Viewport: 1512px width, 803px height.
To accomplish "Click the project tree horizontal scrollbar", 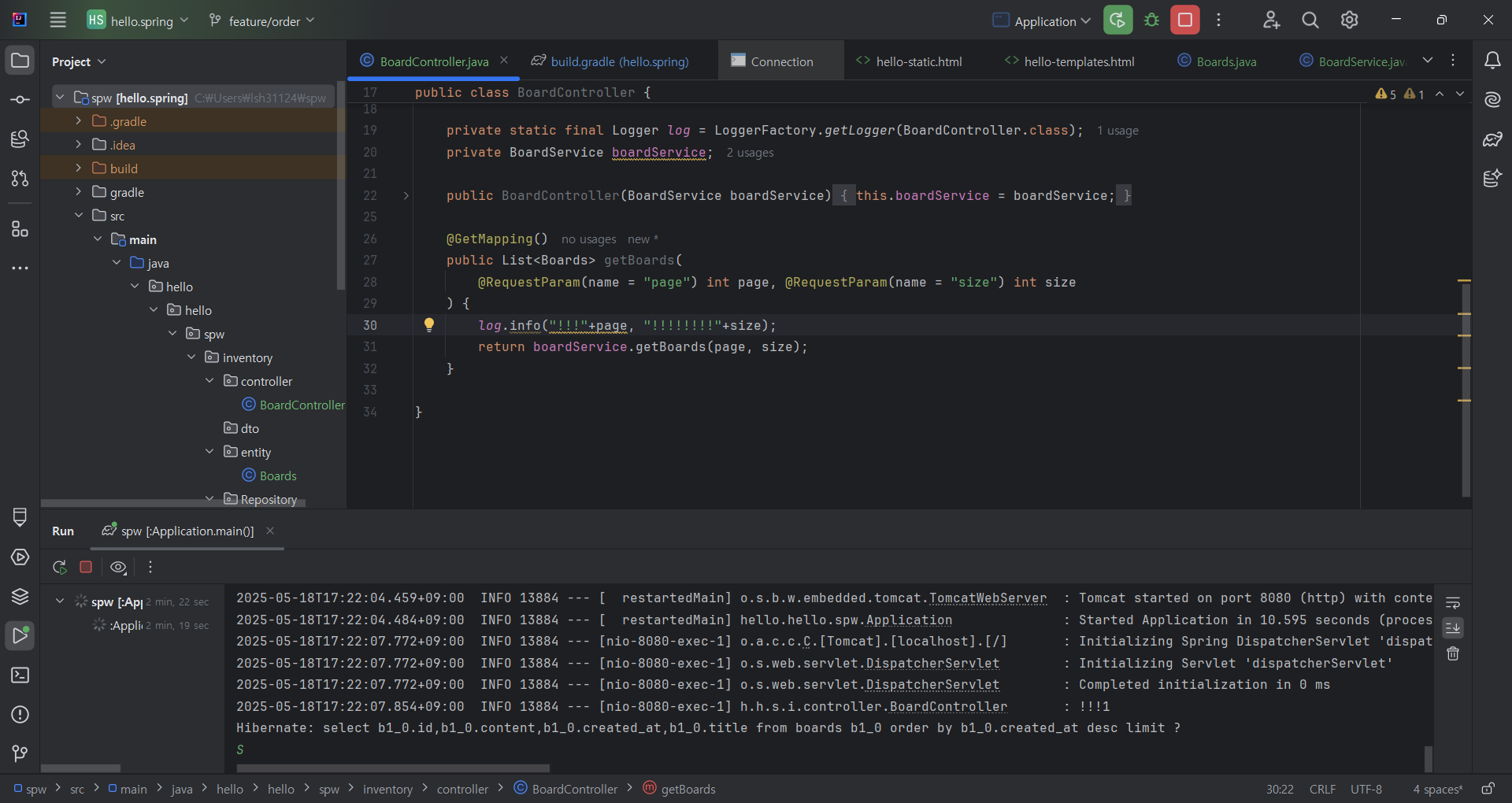I will [173, 502].
